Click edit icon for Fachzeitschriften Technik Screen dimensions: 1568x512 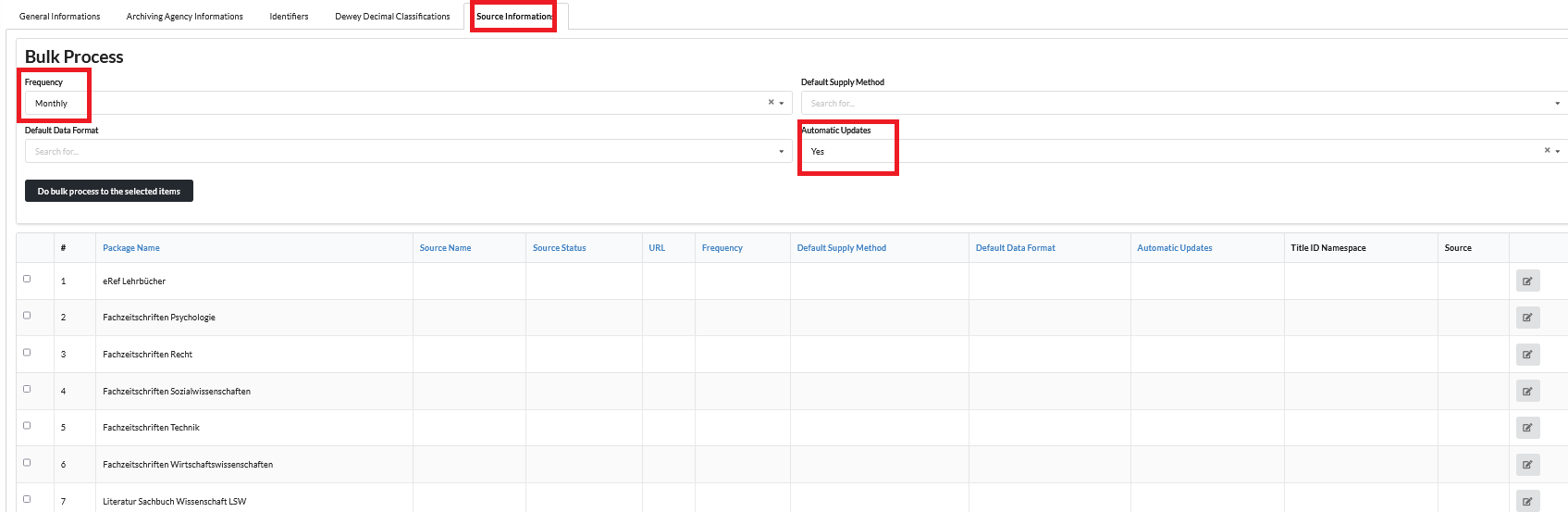(x=1527, y=428)
